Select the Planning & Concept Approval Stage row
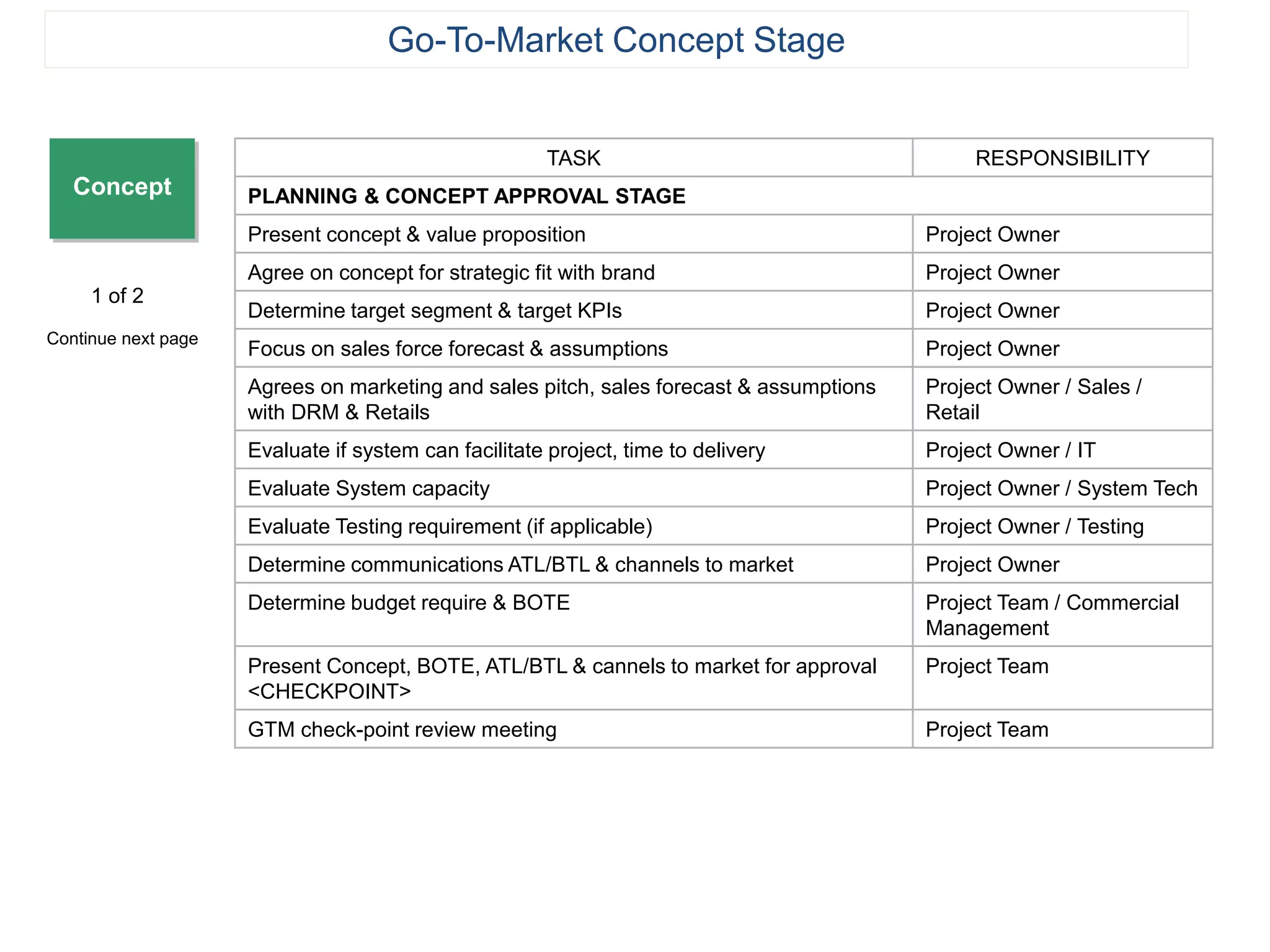The image size is (1270, 952). tap(724, 196)
